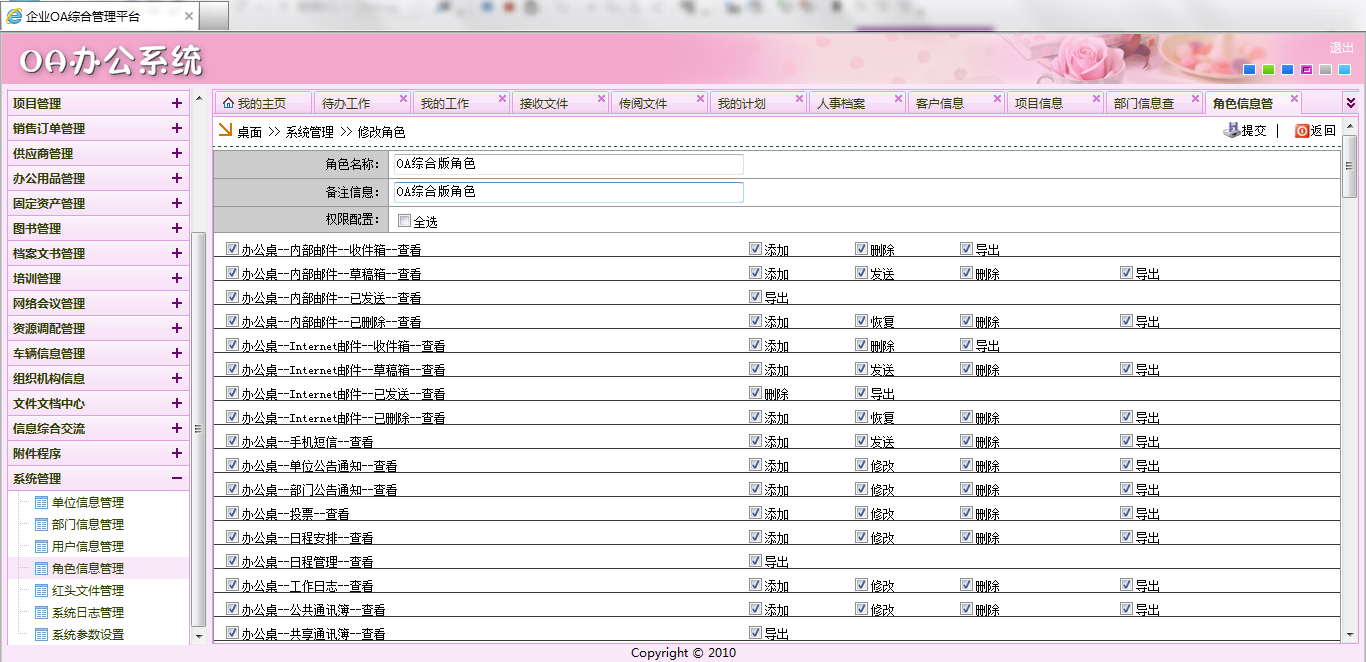1366x662 pixels.
Task: Close the 客户信息 tab using its X
Action: (x=997, y=99)
